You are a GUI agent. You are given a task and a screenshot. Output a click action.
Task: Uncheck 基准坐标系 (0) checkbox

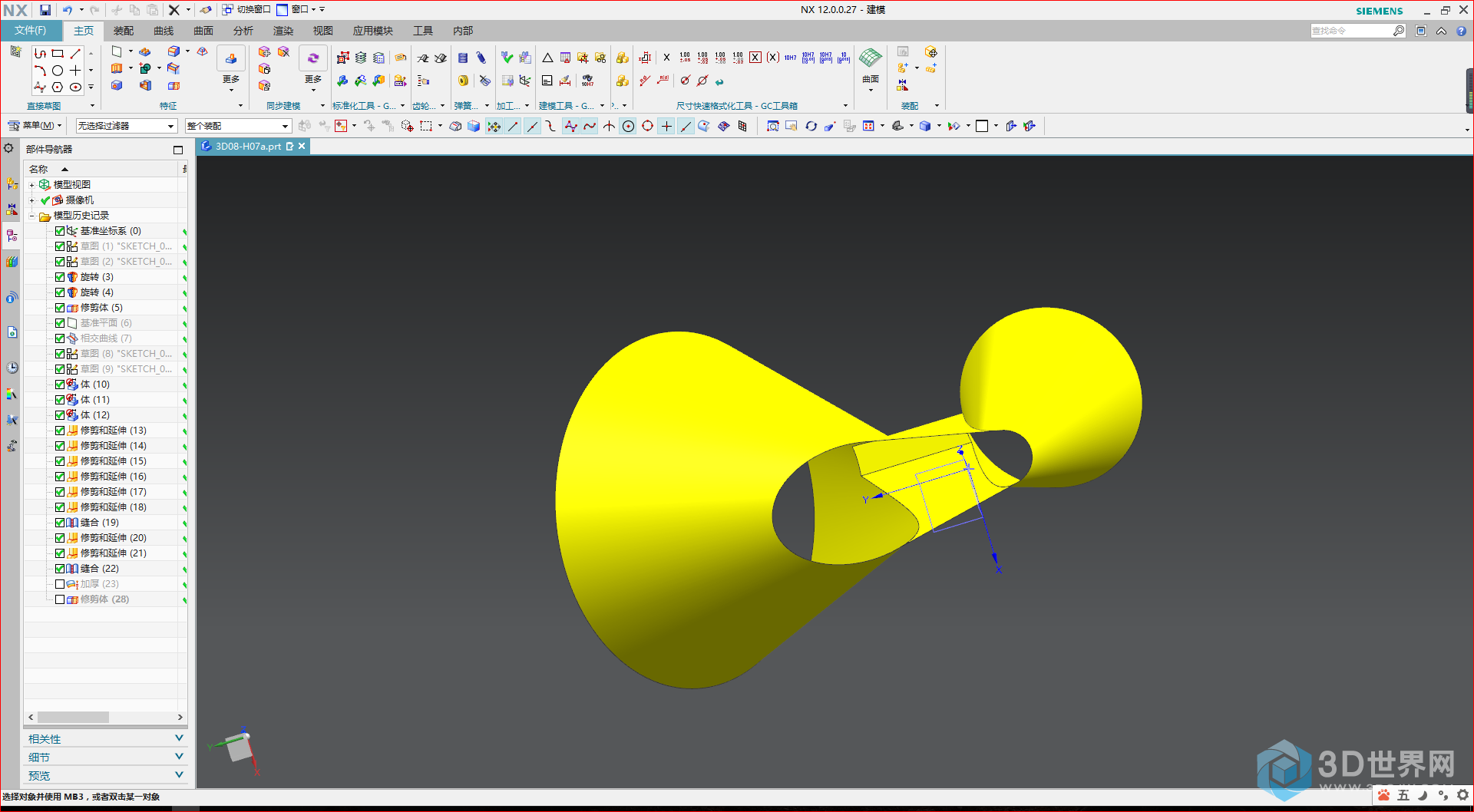tap(60, 231)
